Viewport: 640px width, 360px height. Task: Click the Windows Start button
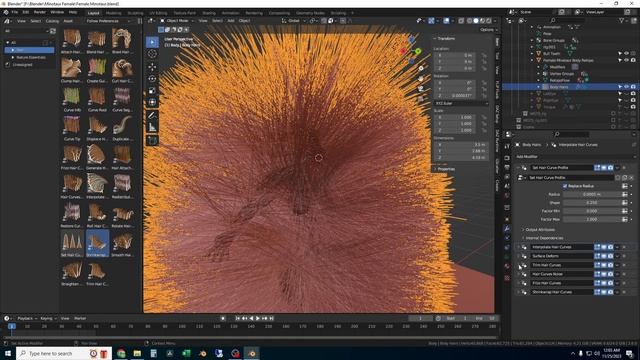pos(8,353)
